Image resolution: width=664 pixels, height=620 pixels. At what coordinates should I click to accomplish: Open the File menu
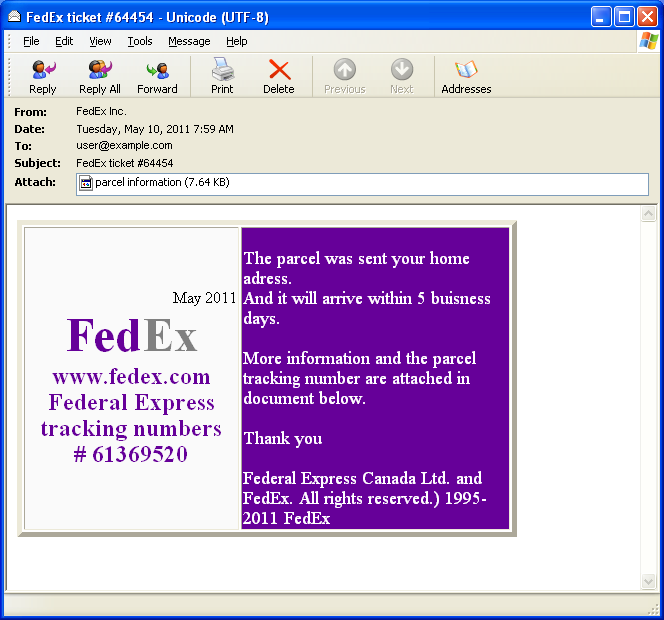(31, 41)
